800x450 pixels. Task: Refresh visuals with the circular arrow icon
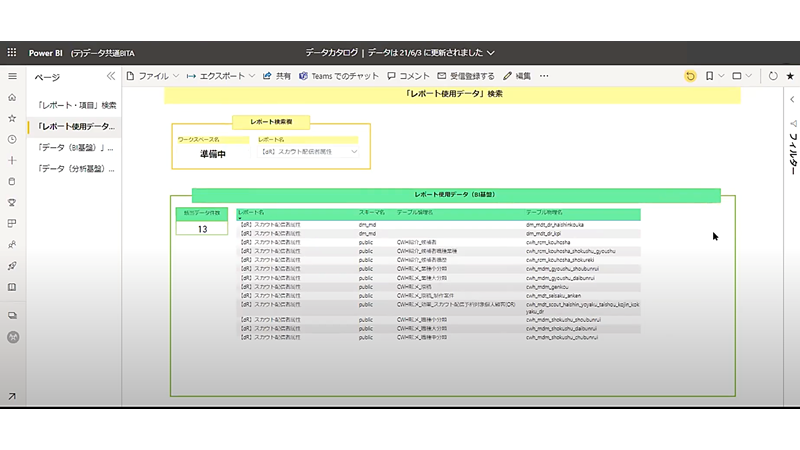(x=773, y=76)
